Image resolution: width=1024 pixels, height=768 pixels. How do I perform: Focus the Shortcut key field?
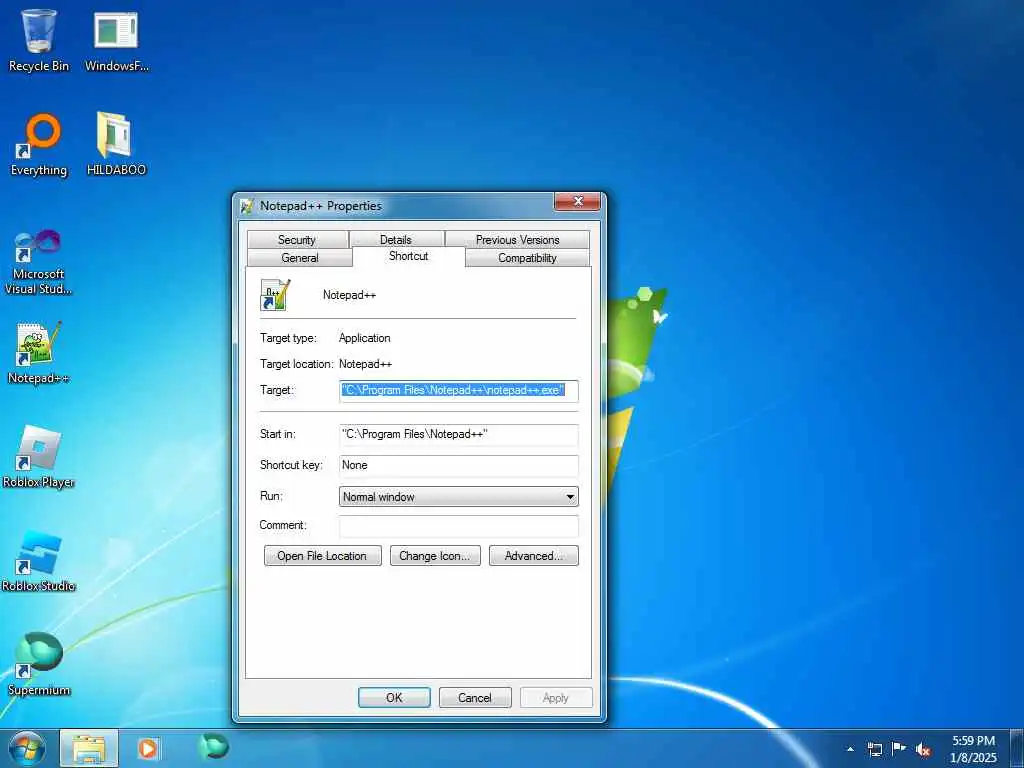pyautogui.click(x=458, y=466)
